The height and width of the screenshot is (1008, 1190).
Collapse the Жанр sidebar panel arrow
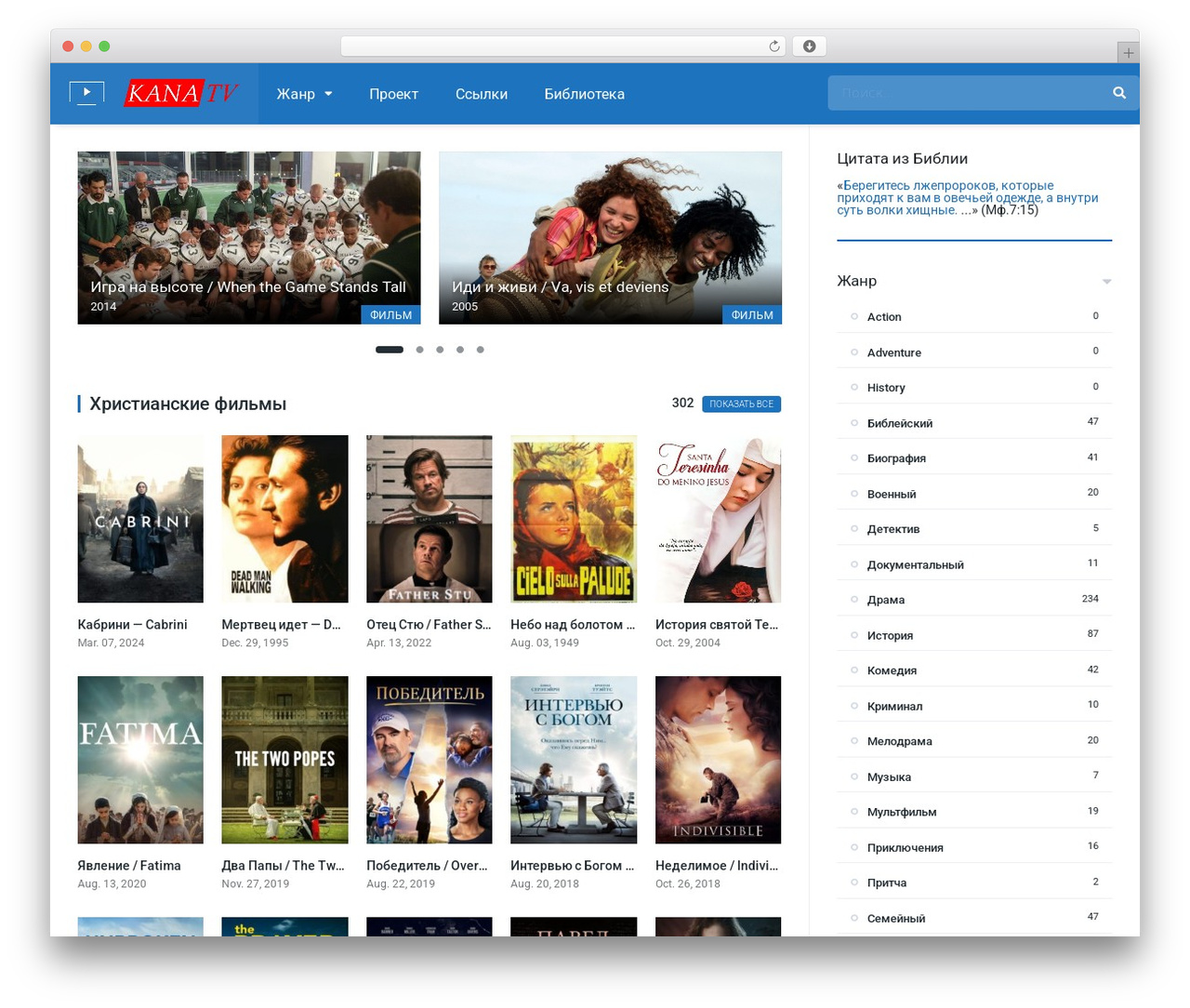click(1106, 281)
